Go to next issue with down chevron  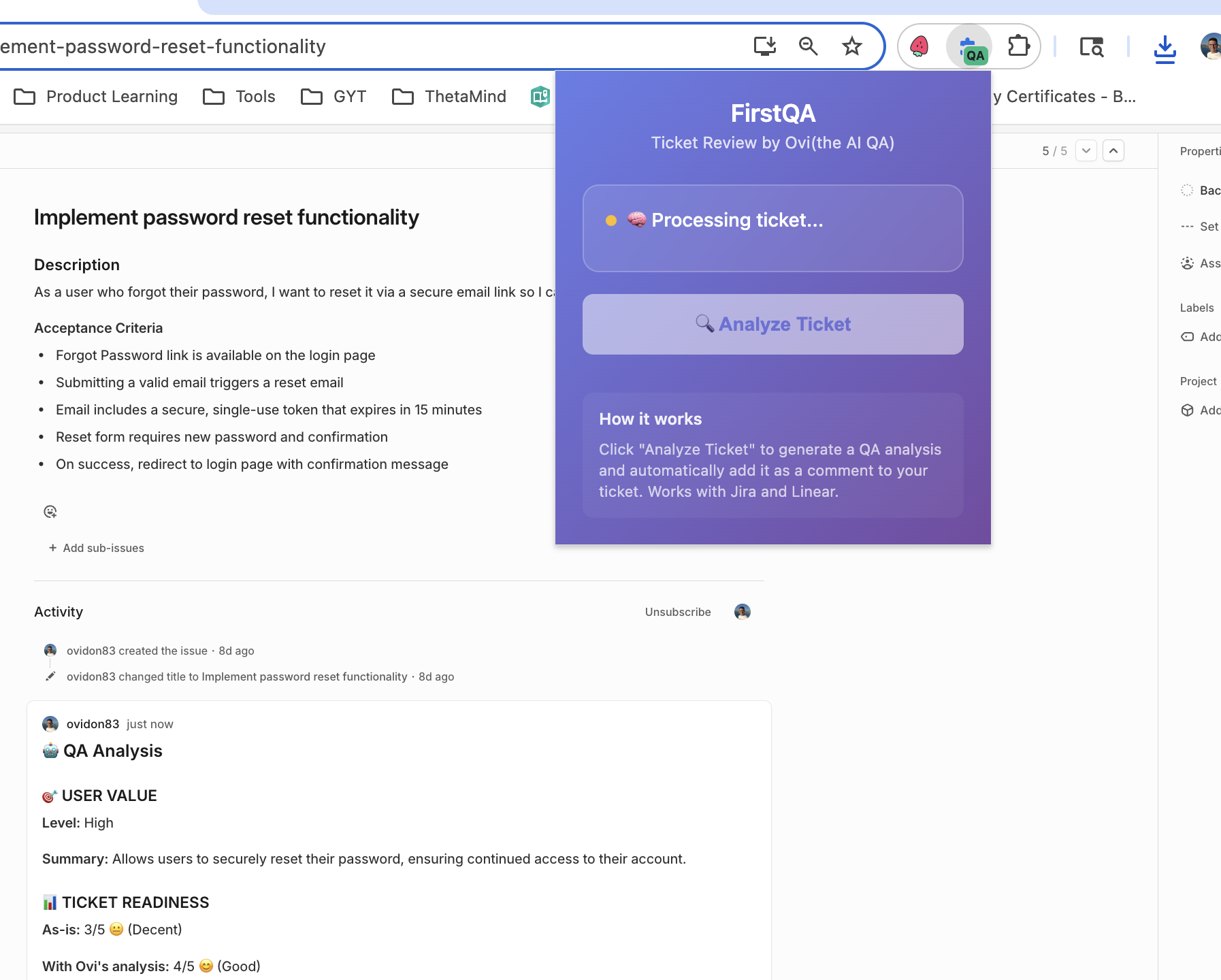tap(1086, 150)
